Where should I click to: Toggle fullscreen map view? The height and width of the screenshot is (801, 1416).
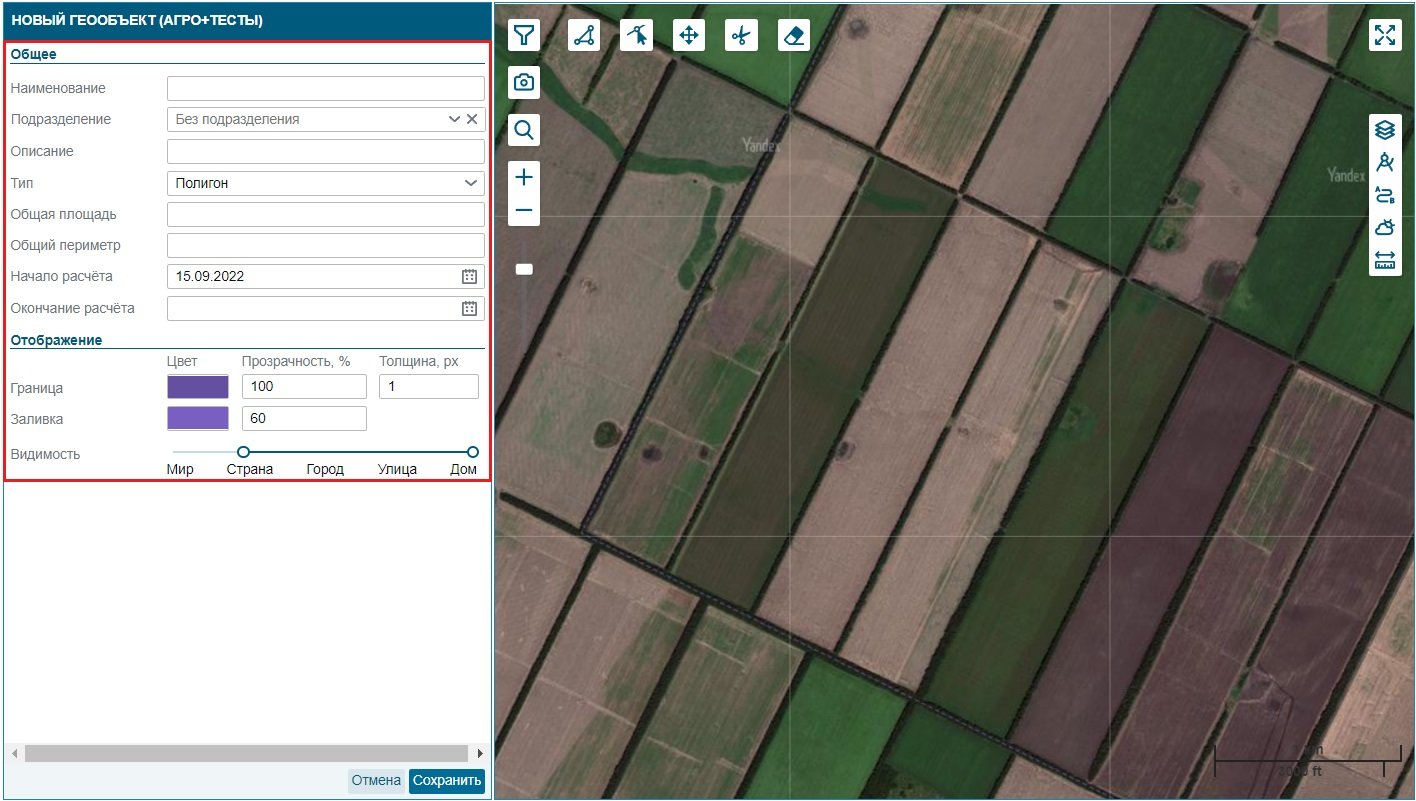point(1384,35)
